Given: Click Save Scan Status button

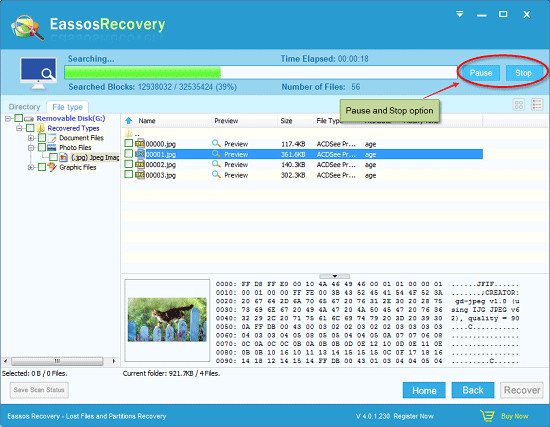Looking at the screenshot, I should click(39, 390).
